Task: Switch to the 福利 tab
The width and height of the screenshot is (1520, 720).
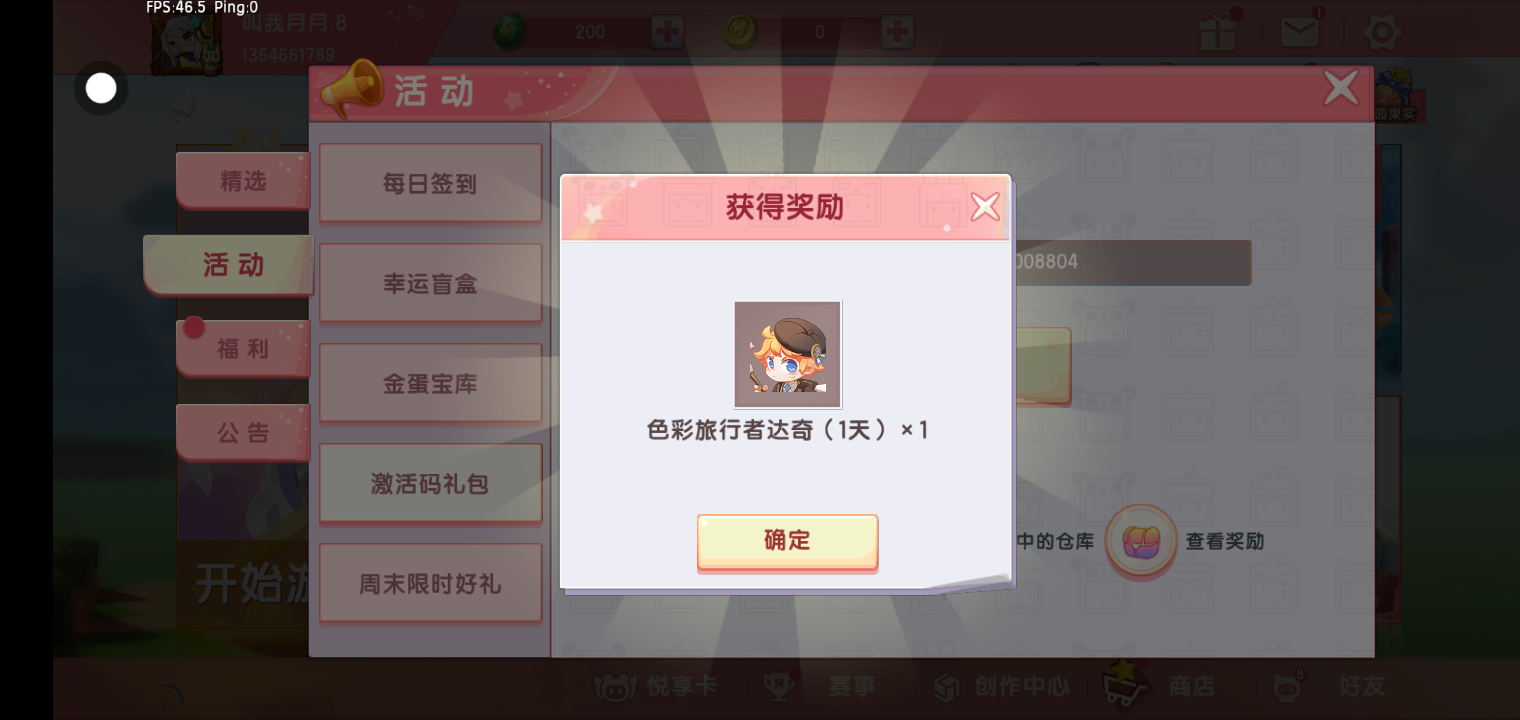Action: pos(243,348)
